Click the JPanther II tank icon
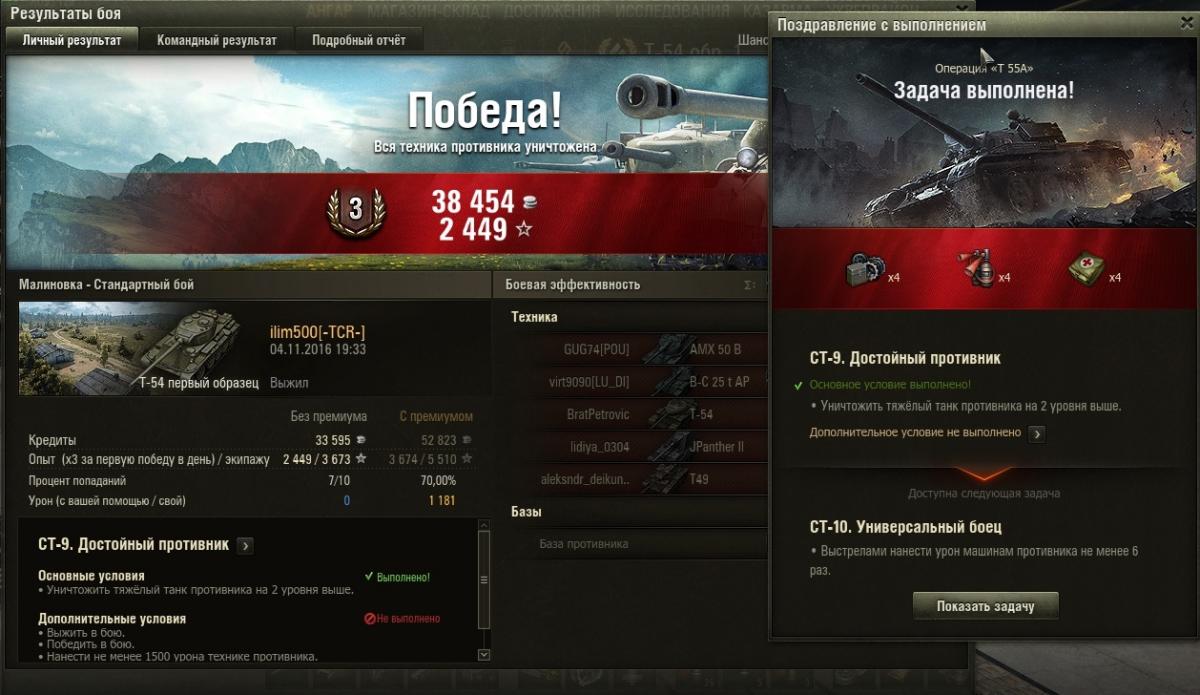Screen dimensions: 1200x695 point(662,447)
